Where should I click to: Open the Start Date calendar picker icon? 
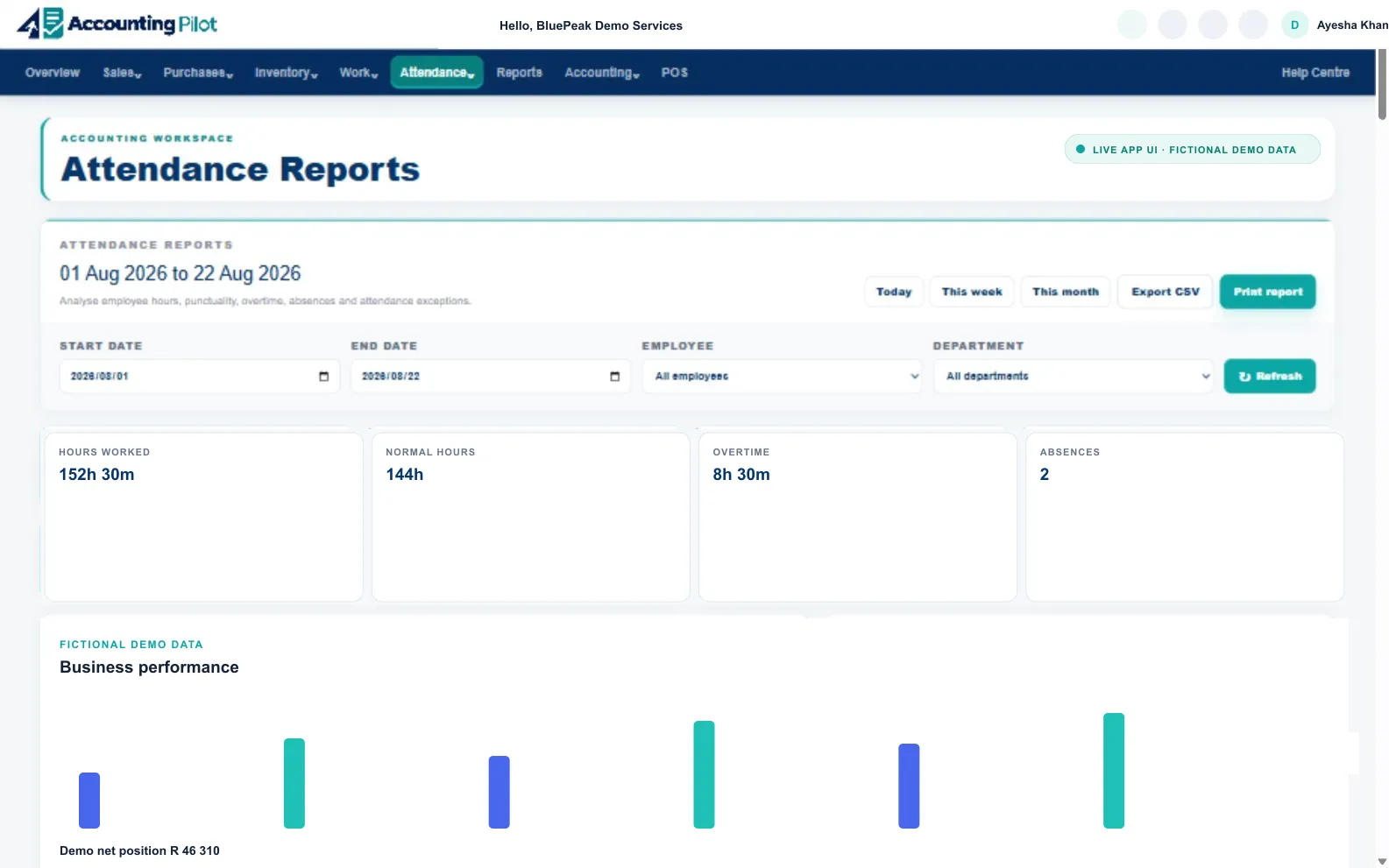(x=323, y=377)
